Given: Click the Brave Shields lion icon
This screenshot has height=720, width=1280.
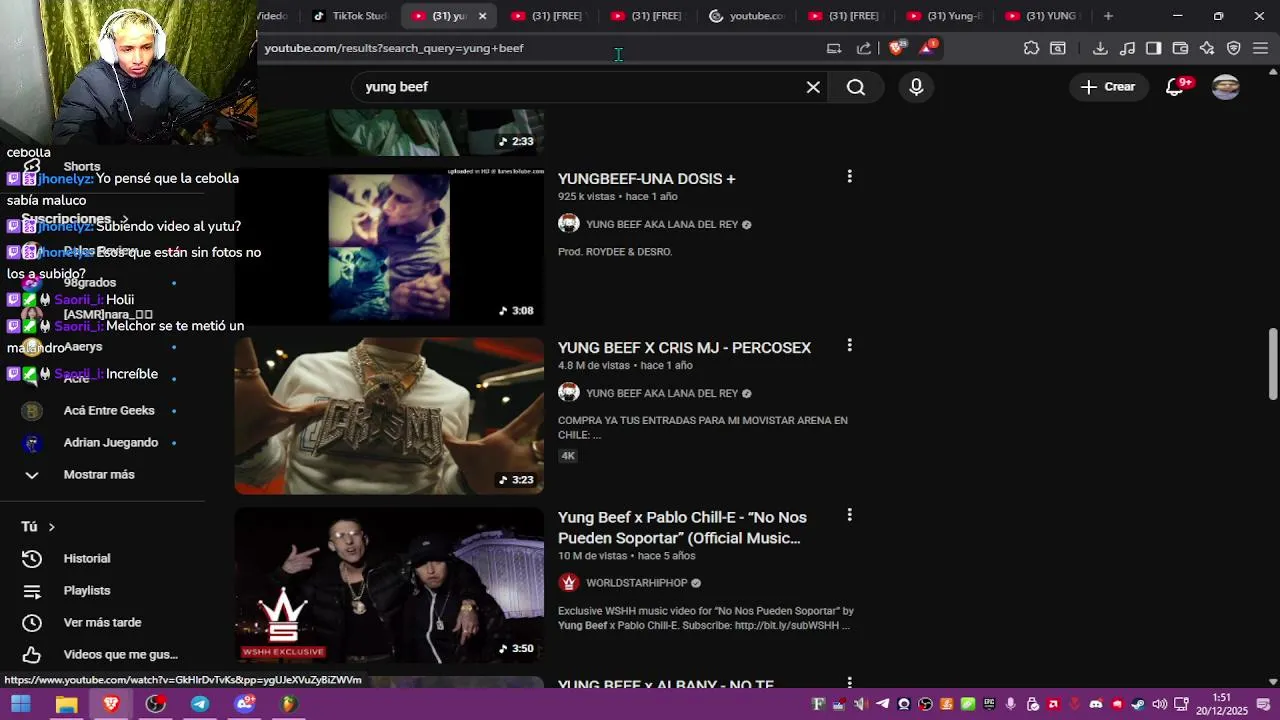Looking at the screenshot, I should (x=897, y=48).
